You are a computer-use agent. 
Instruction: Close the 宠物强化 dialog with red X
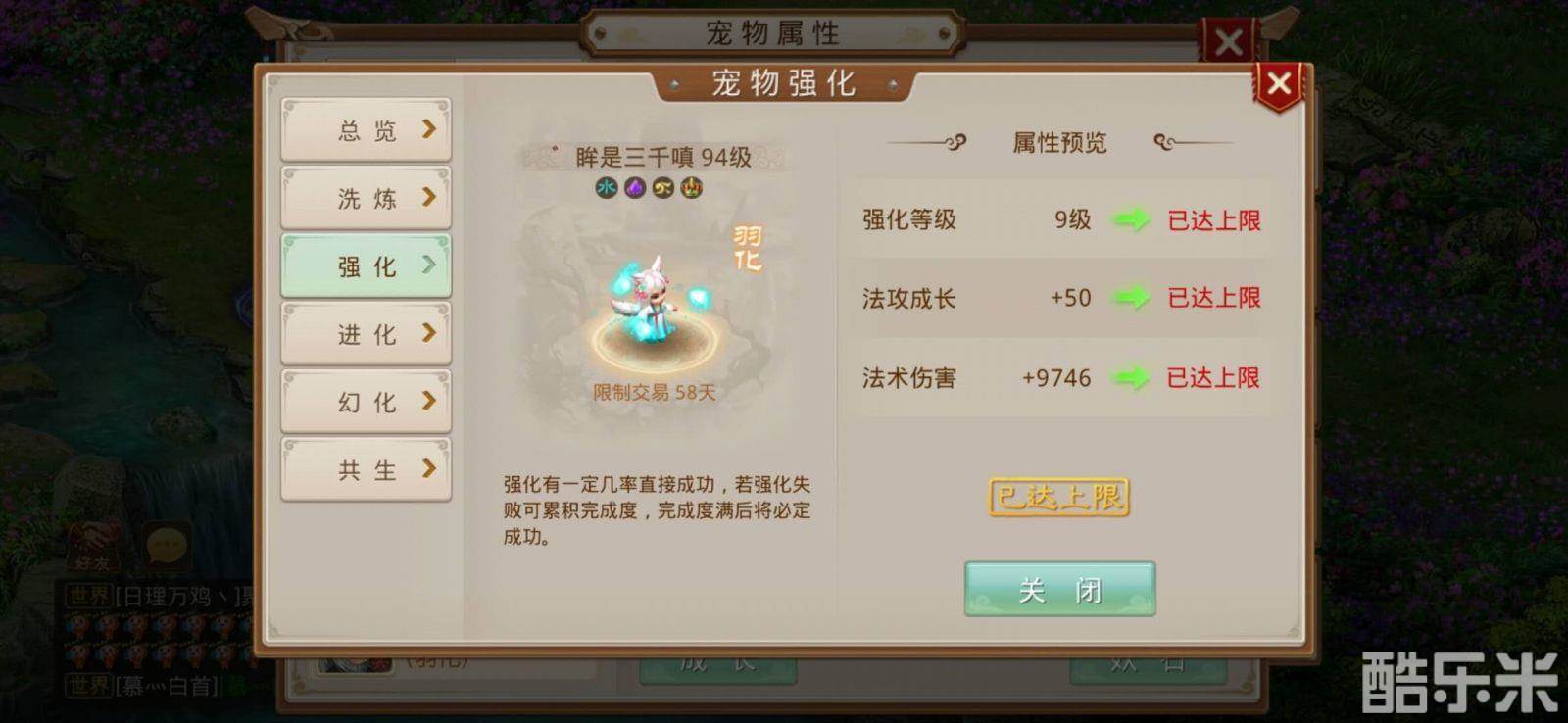point(1279,85)
